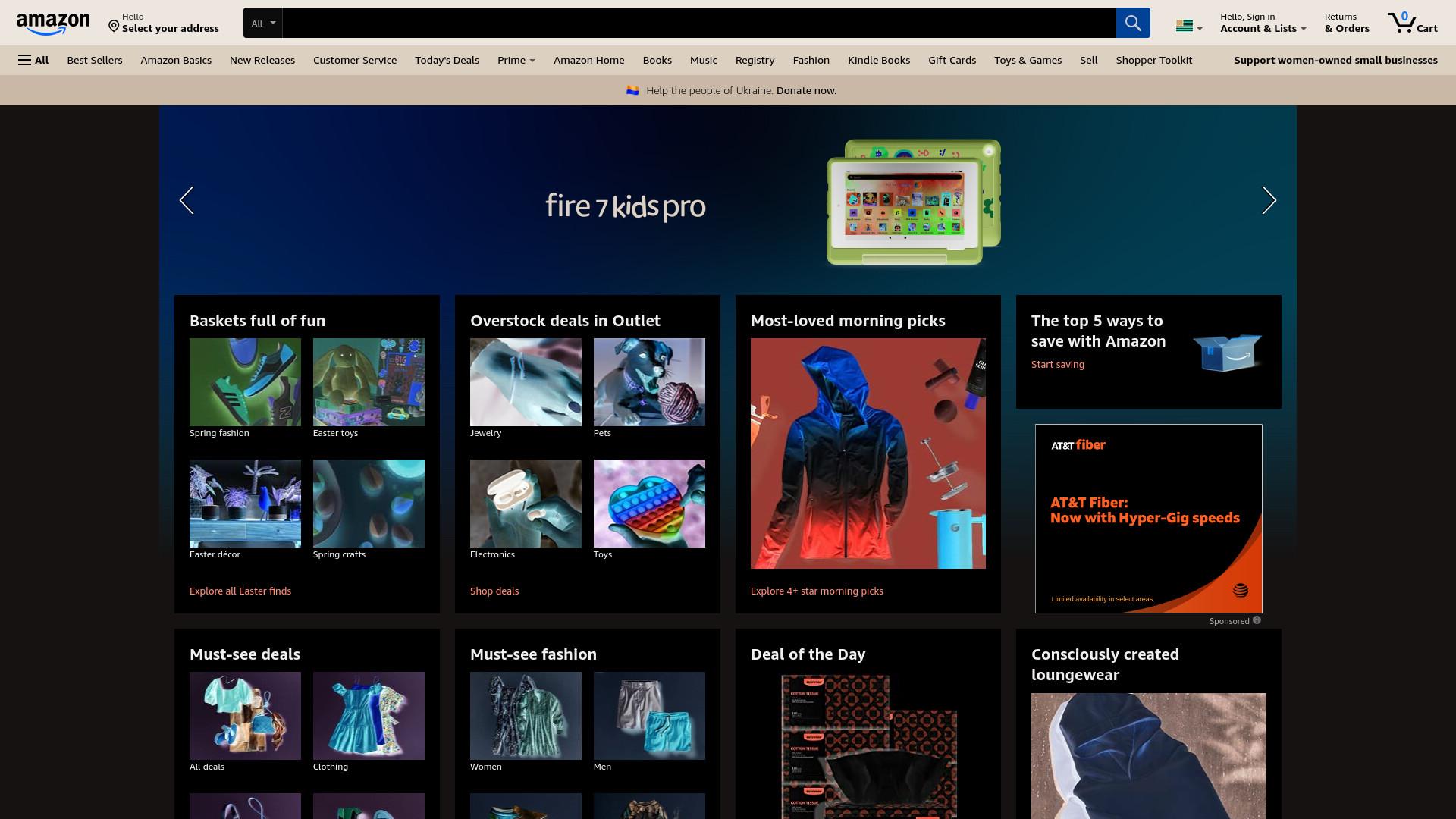
Task: Open Shopper Toolkit
Action: (x=1154, y=60)
